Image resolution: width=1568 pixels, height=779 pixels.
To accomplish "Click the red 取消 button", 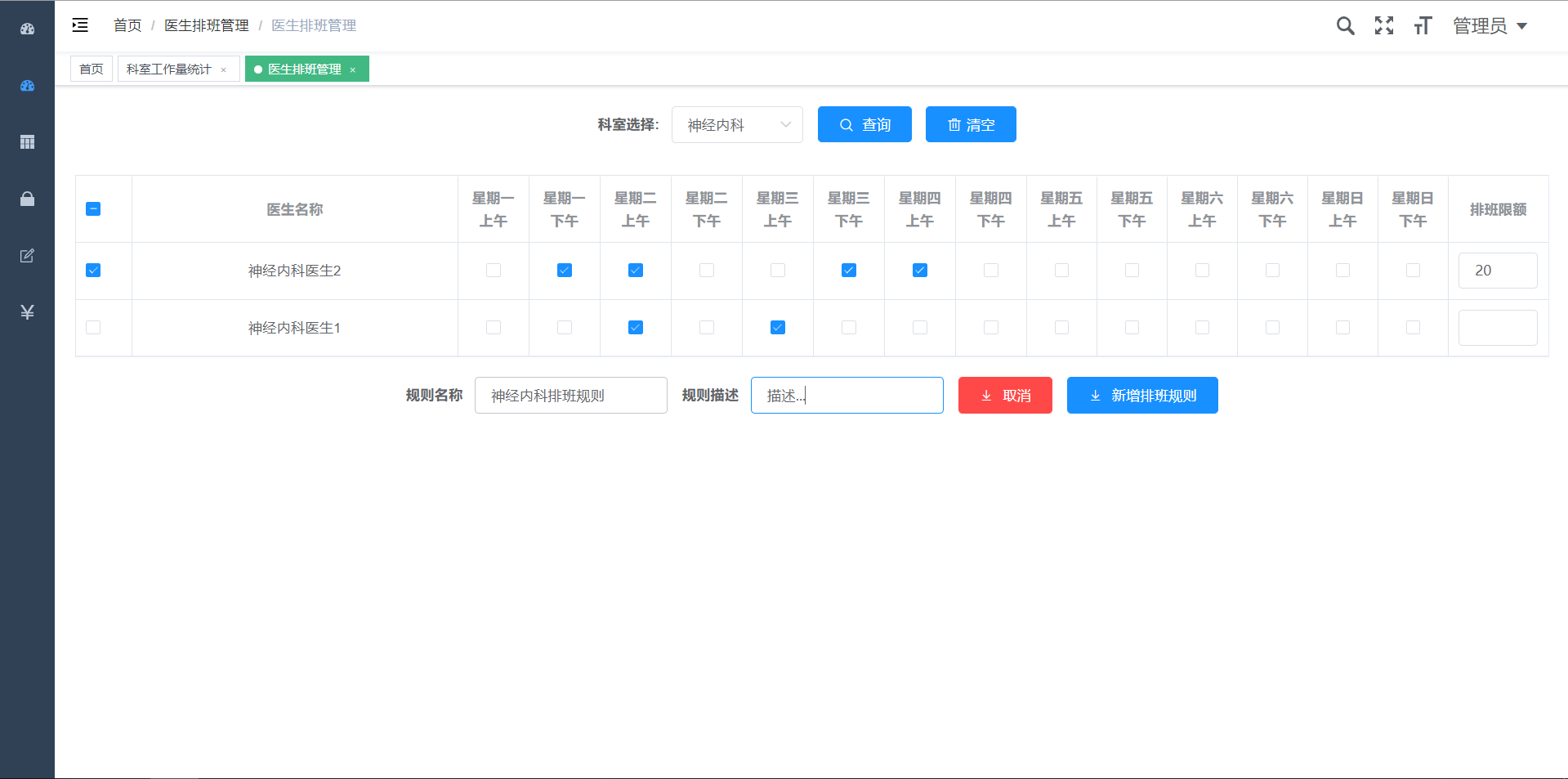I will 1005,396.
